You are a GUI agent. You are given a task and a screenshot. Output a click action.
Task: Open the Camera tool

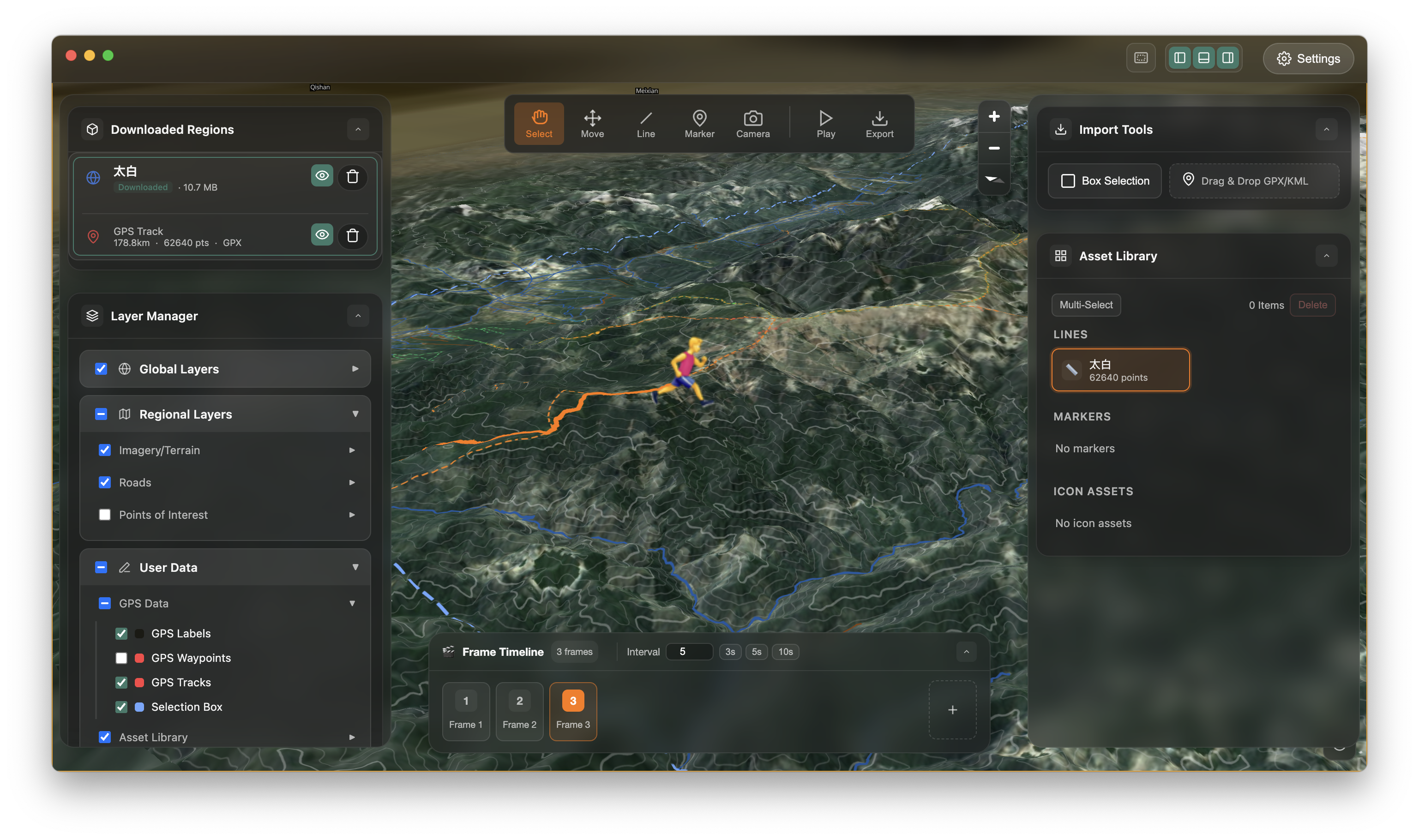(x=752, y=123)
